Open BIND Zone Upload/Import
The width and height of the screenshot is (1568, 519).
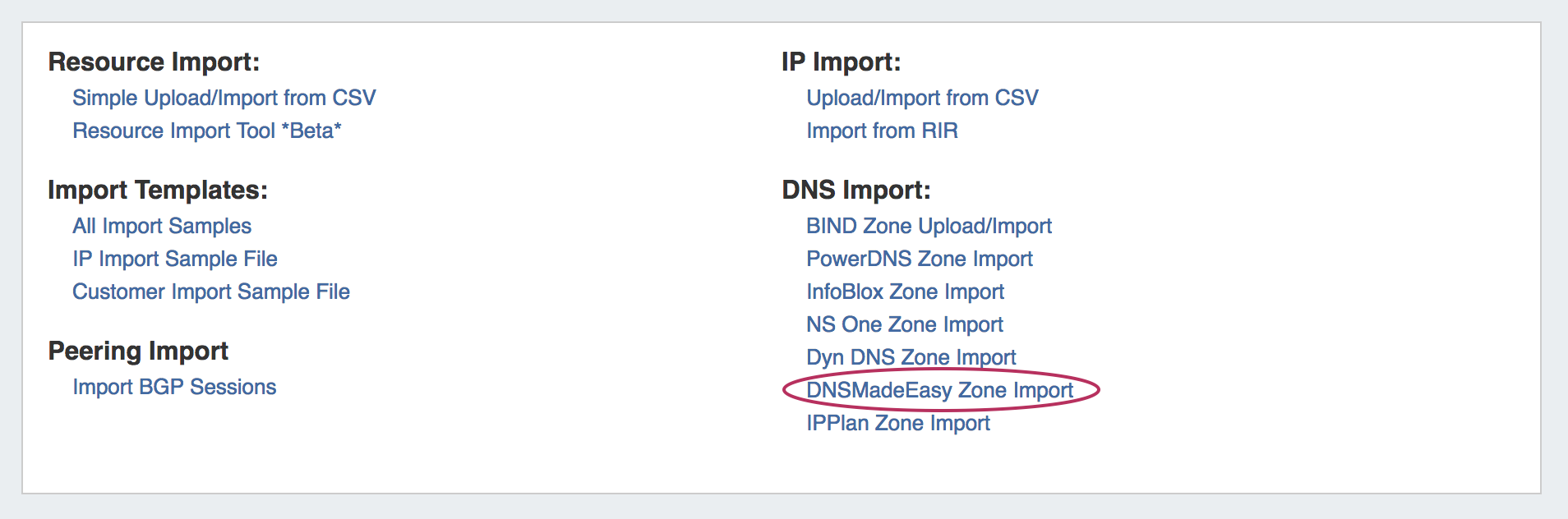[929, 226]
